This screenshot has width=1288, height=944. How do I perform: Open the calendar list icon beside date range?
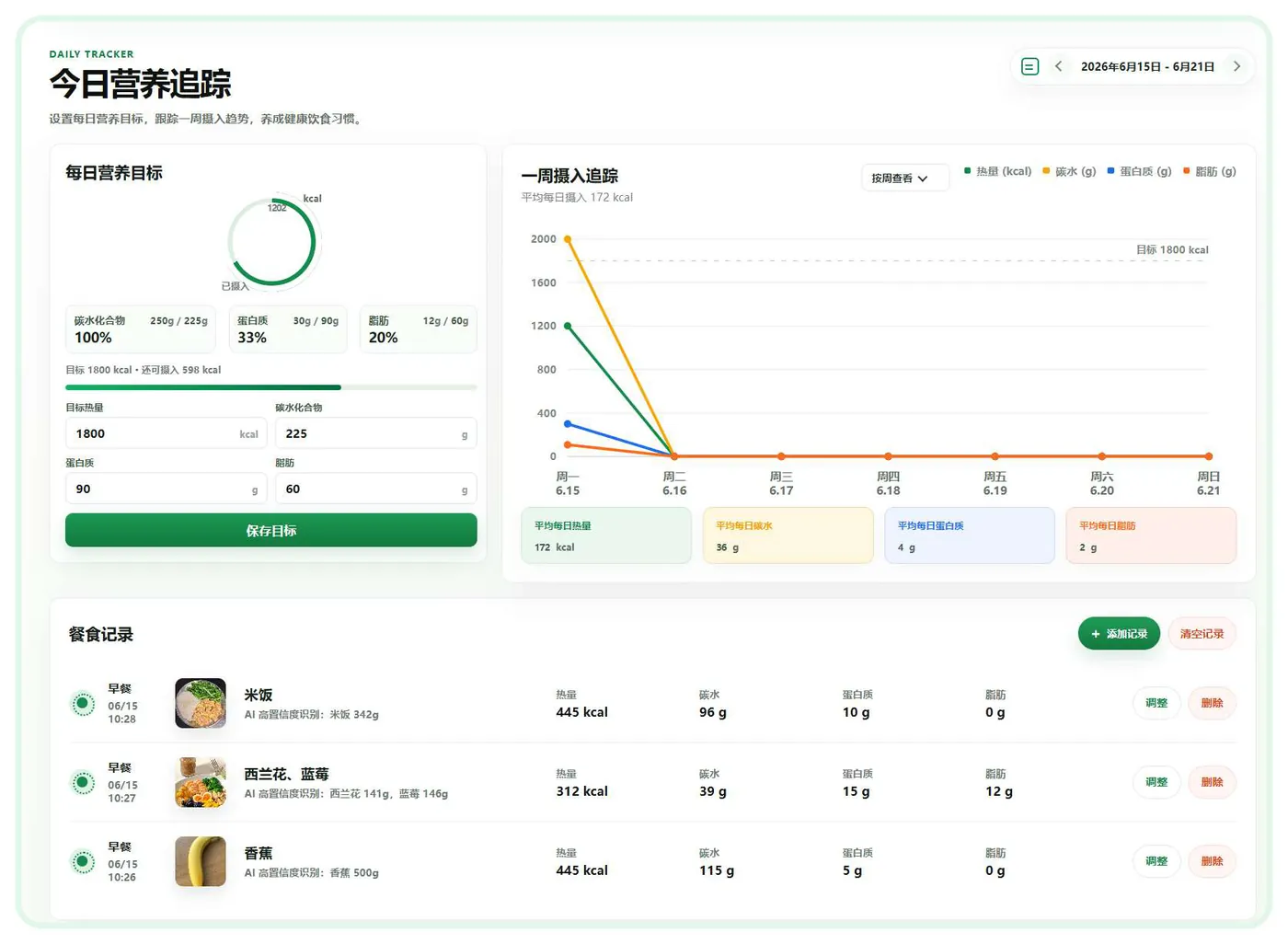[x=1030, y=66]
